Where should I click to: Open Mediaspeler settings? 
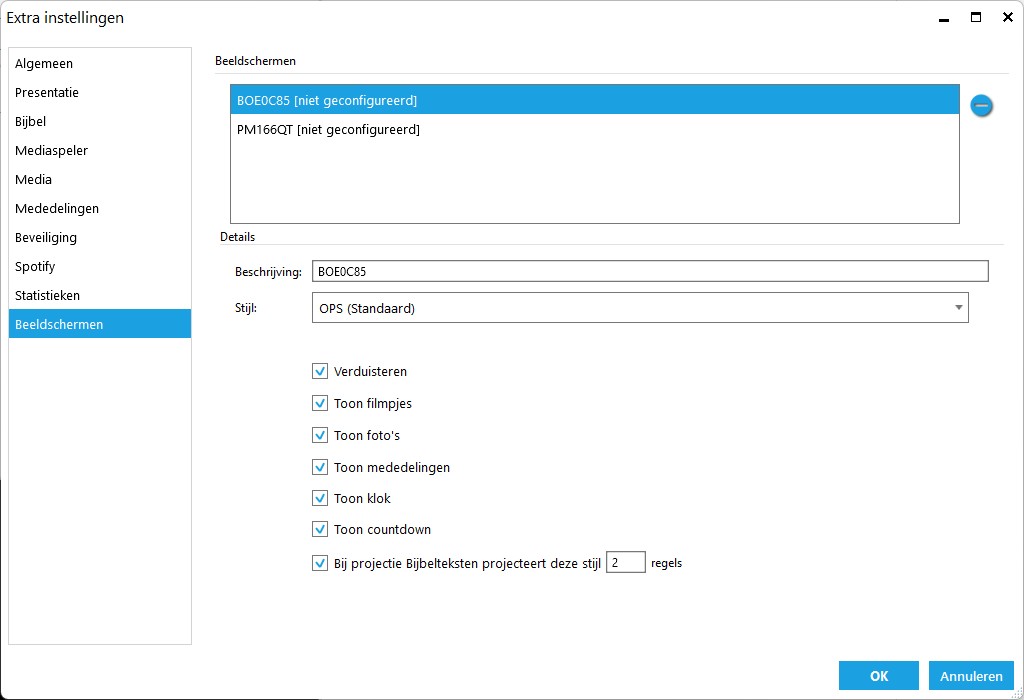pos(52,150)
